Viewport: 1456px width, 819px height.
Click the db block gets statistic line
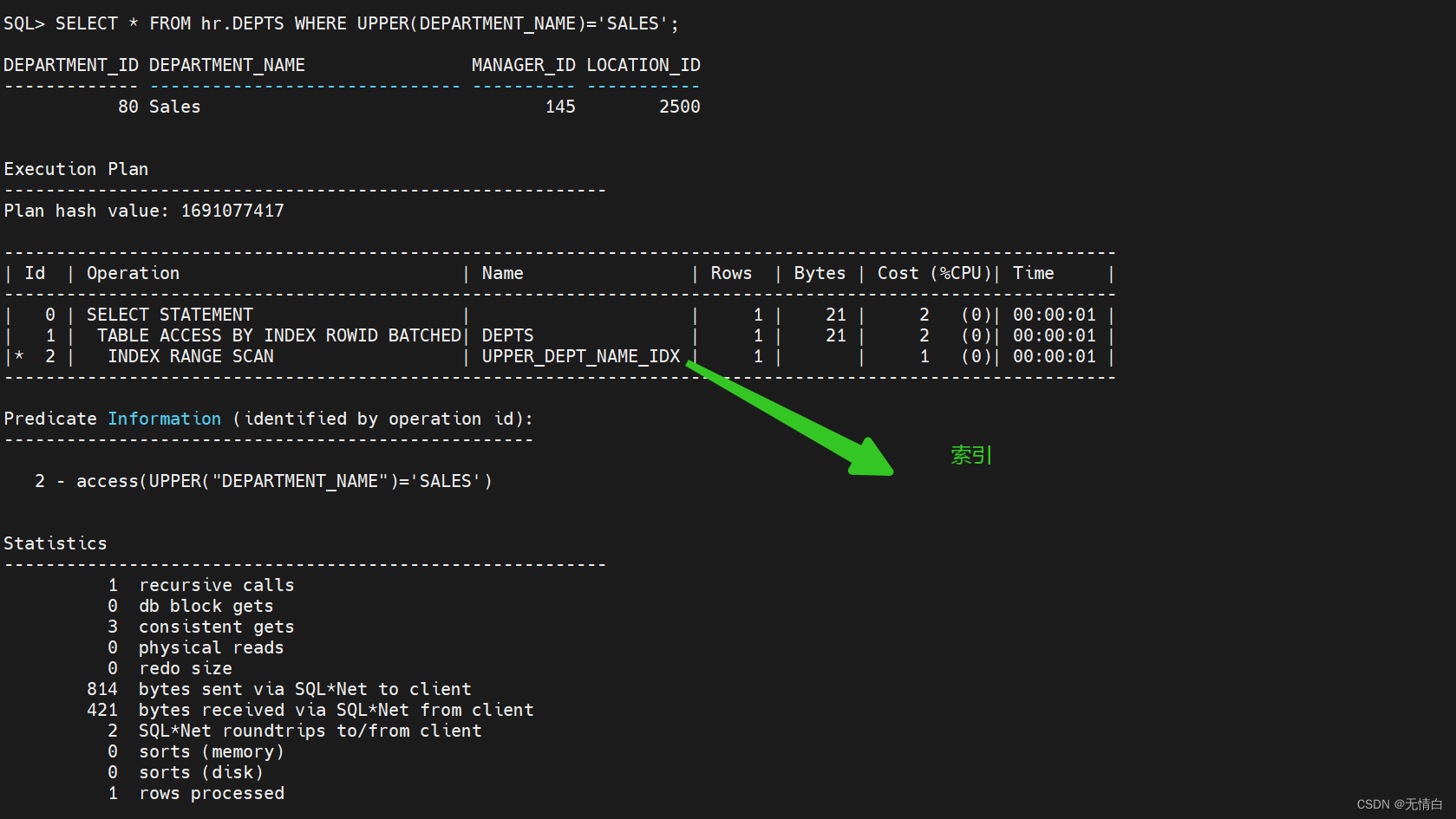pos(191,606)
